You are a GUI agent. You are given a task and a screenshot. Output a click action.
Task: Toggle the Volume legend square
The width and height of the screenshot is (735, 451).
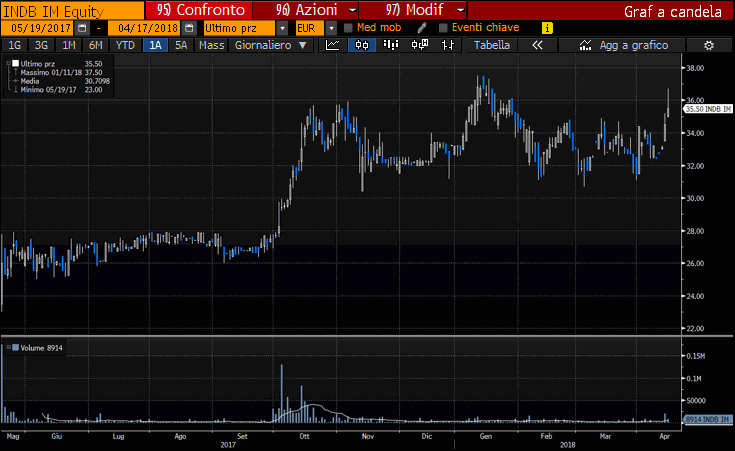[15, 347]
